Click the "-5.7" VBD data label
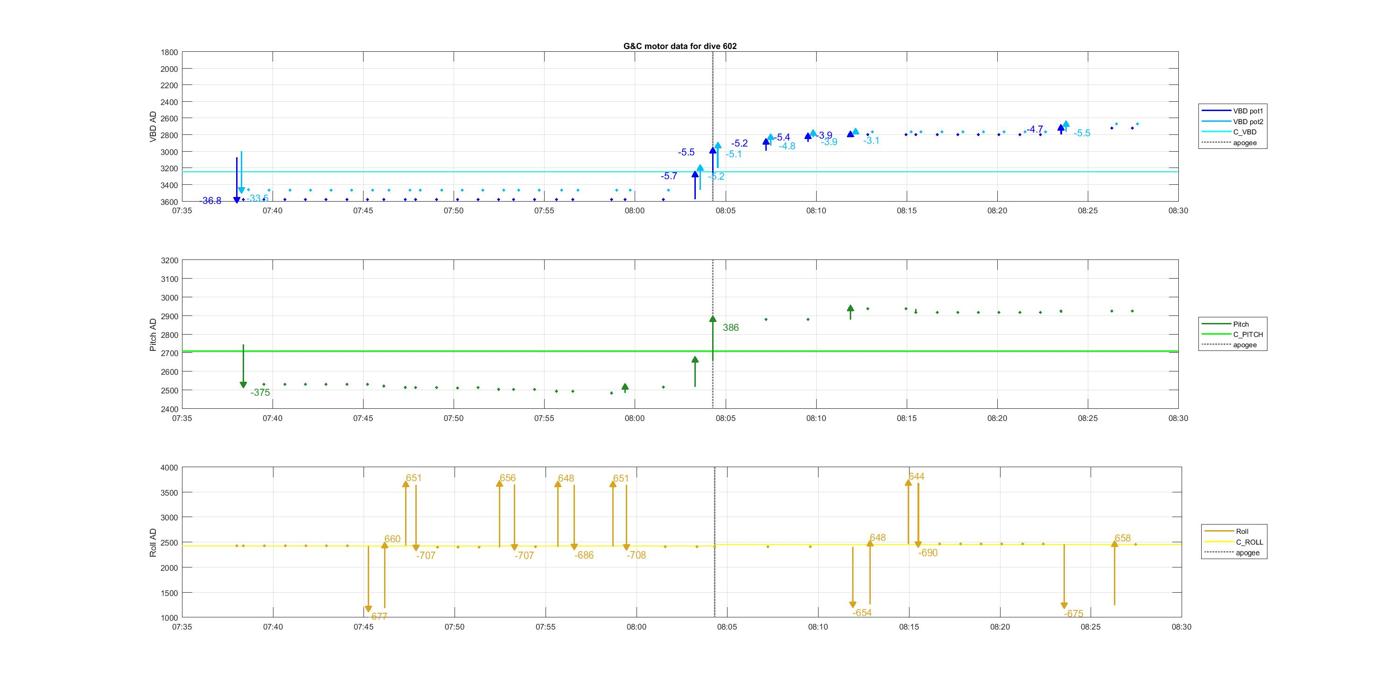 coord(669,176)
